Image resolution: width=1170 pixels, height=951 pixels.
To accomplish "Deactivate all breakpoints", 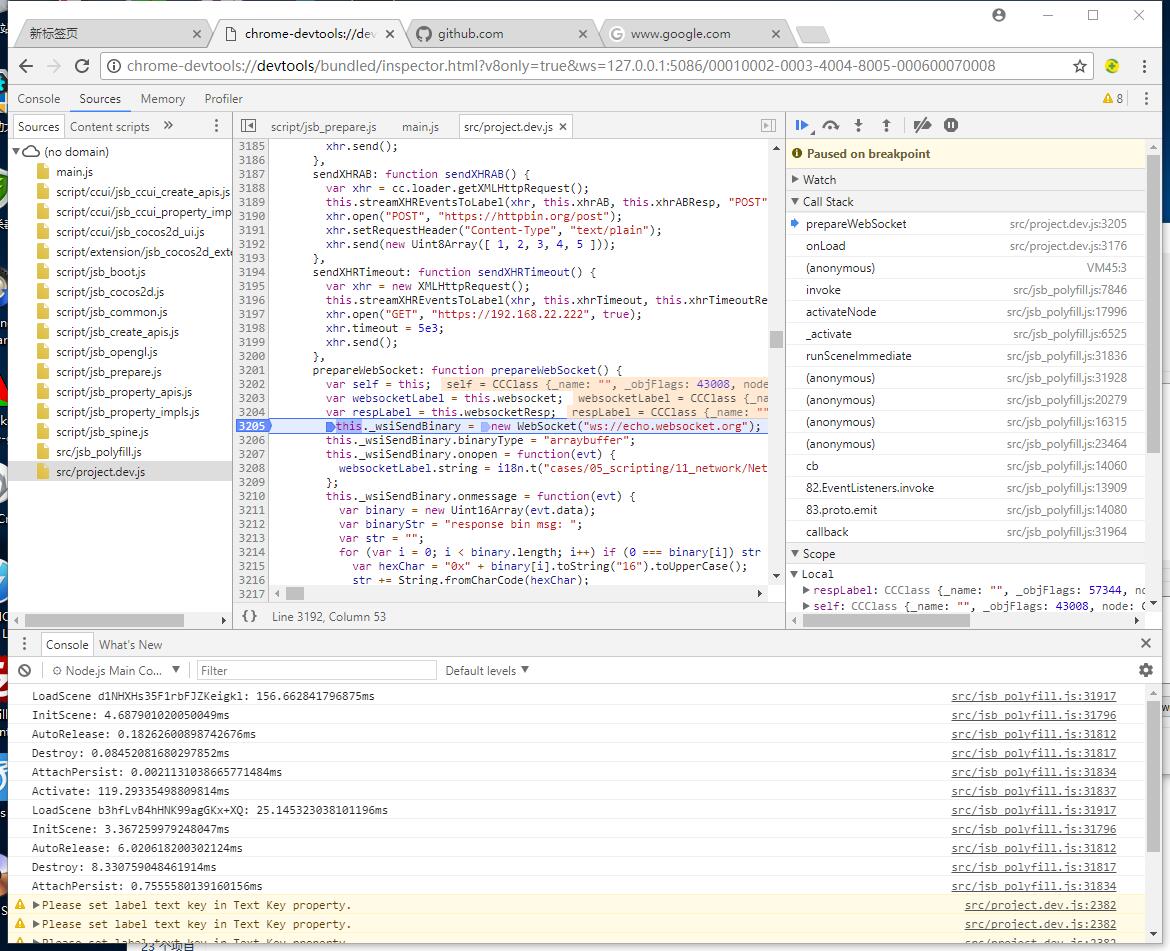I will (x=922, y=126).
